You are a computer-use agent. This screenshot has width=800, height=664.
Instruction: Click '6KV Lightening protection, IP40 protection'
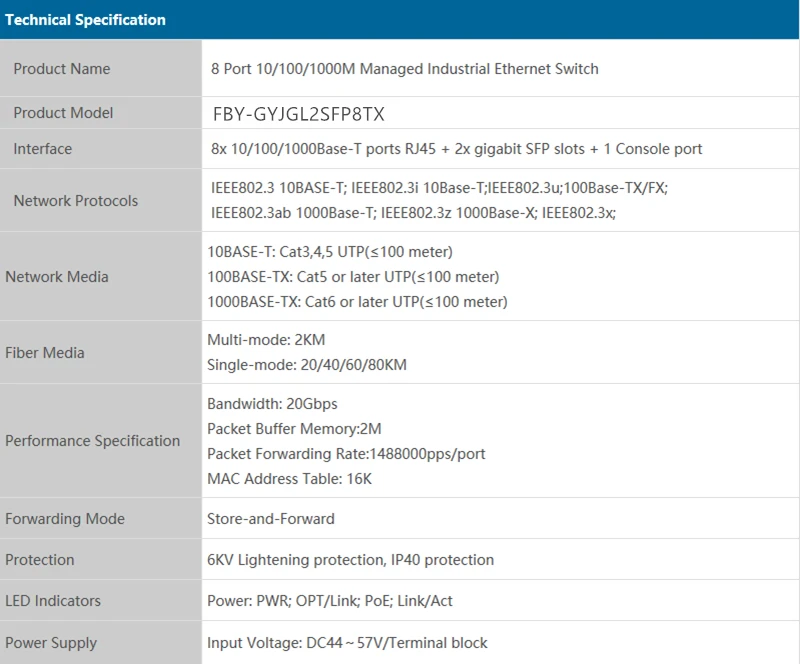point(351,560)
